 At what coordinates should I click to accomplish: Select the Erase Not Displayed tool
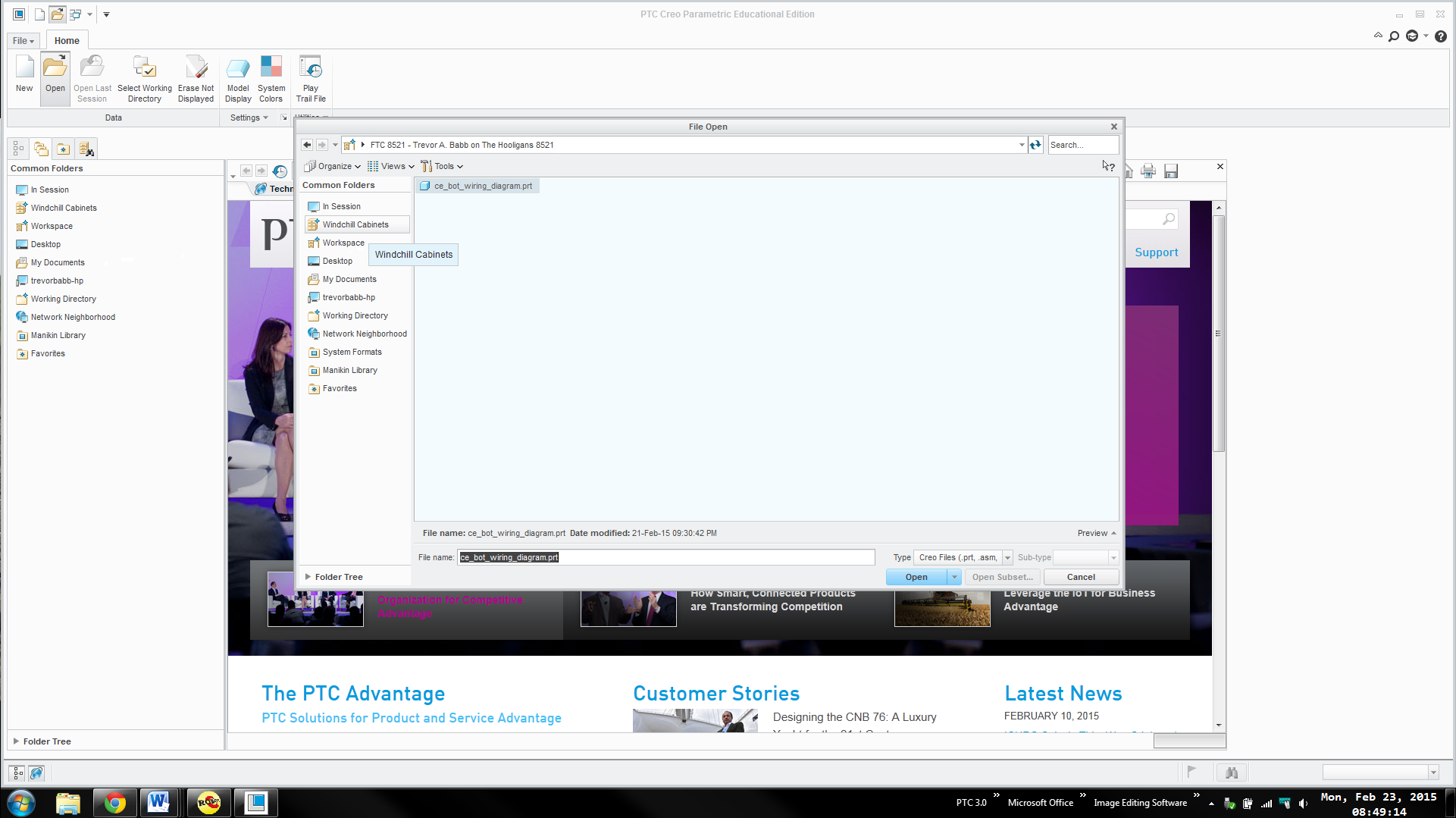(x=196, y=78)
